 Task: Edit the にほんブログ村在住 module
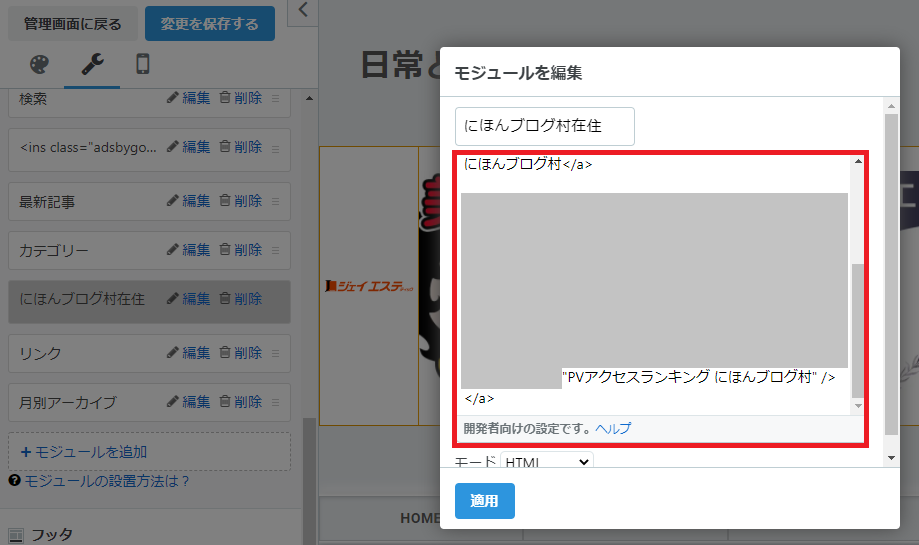click(x=188, y=299)
